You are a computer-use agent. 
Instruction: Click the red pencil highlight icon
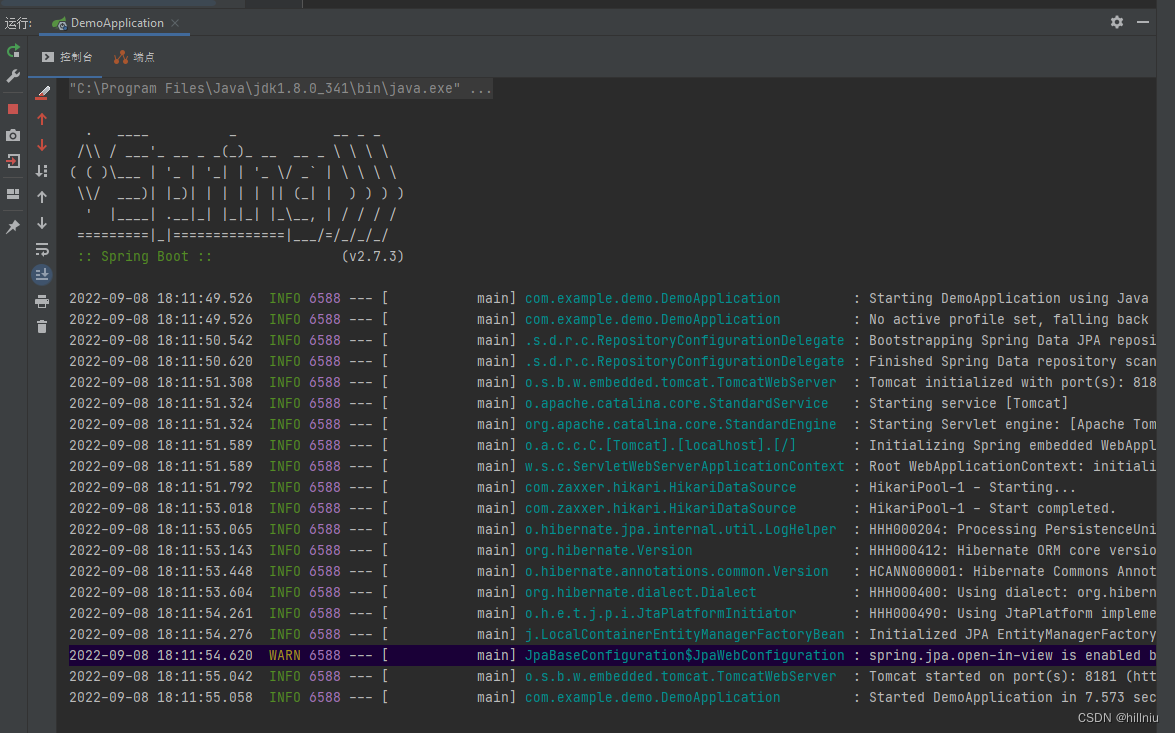pos(43,93)
